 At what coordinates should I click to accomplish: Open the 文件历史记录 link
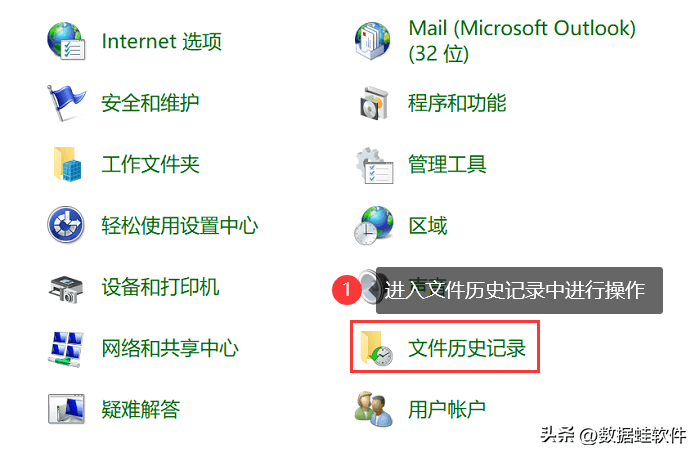point(467,348)
